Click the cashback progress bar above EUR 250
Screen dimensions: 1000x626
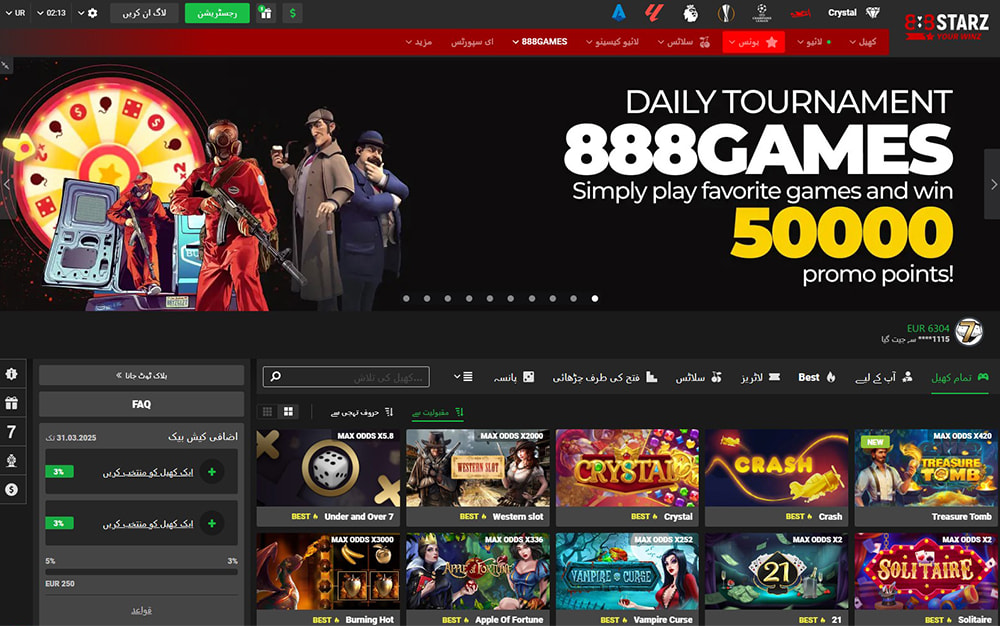[142, 572]
